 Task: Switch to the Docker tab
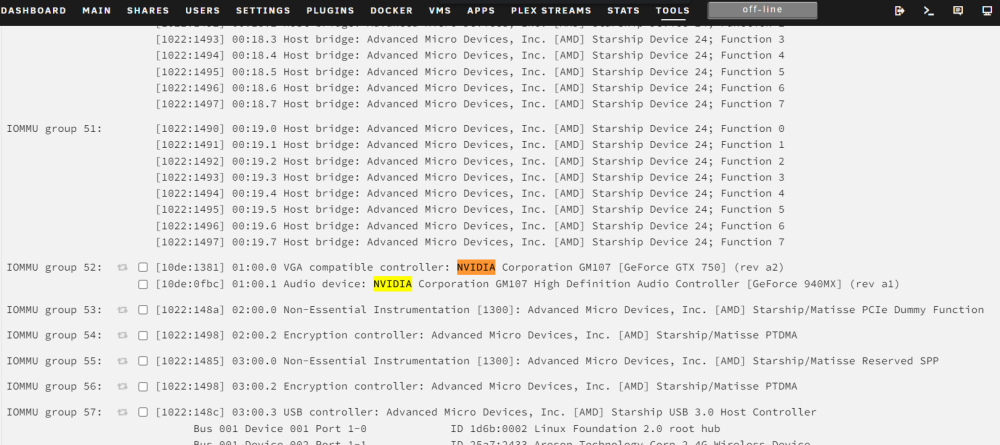(392, 11)
